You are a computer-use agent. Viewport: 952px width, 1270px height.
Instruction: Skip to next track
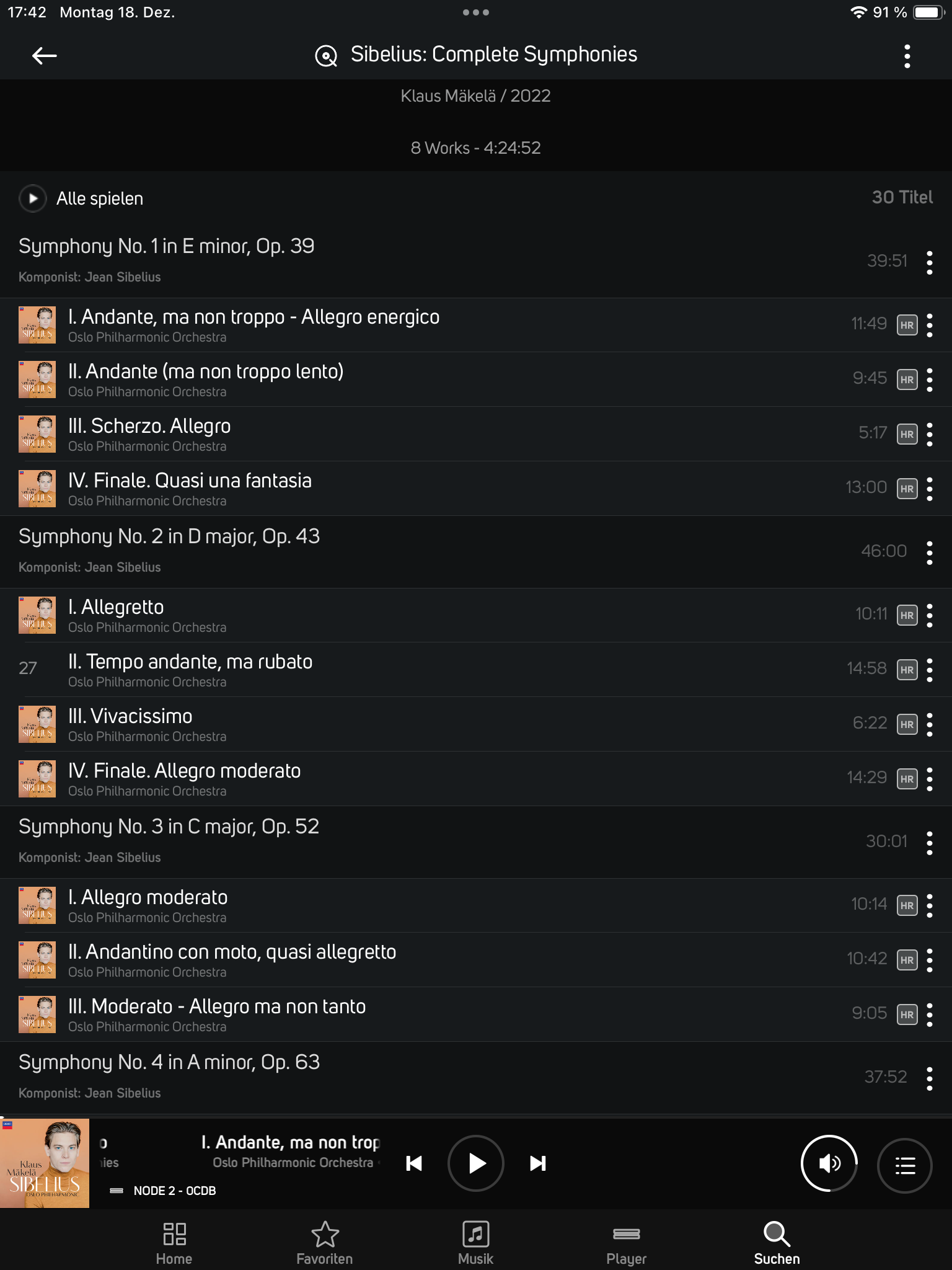[538, 1163]
